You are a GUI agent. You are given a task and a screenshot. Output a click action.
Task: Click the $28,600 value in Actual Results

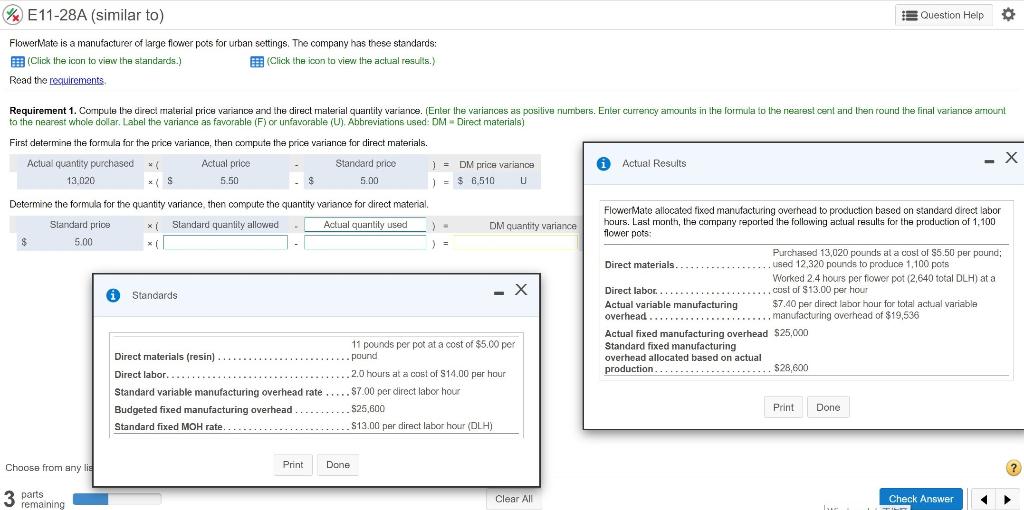[x=791, y=368]
